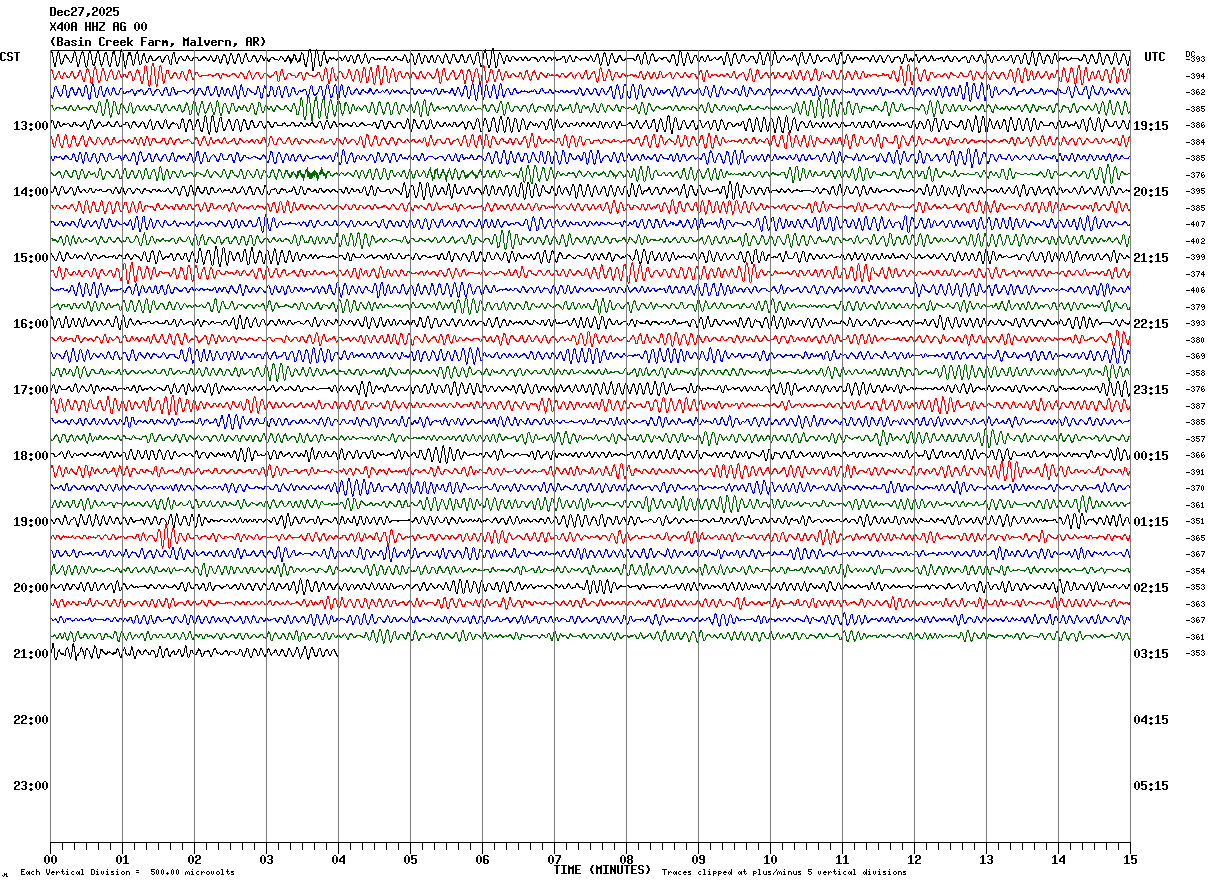
Task: Click the DC offset value -380
Action: coord(1195,340)
